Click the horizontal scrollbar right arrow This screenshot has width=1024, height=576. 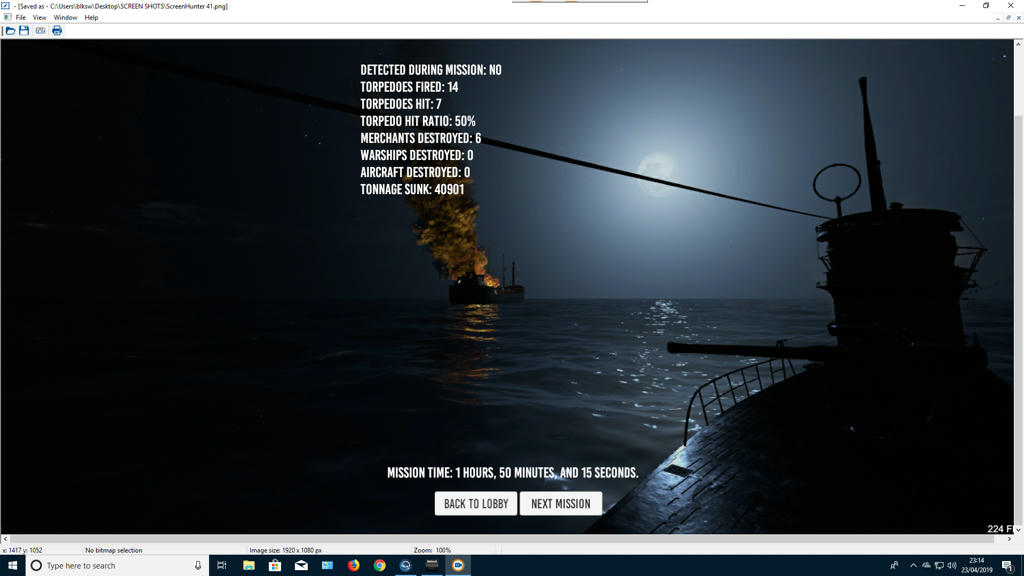pos(1008,539)
